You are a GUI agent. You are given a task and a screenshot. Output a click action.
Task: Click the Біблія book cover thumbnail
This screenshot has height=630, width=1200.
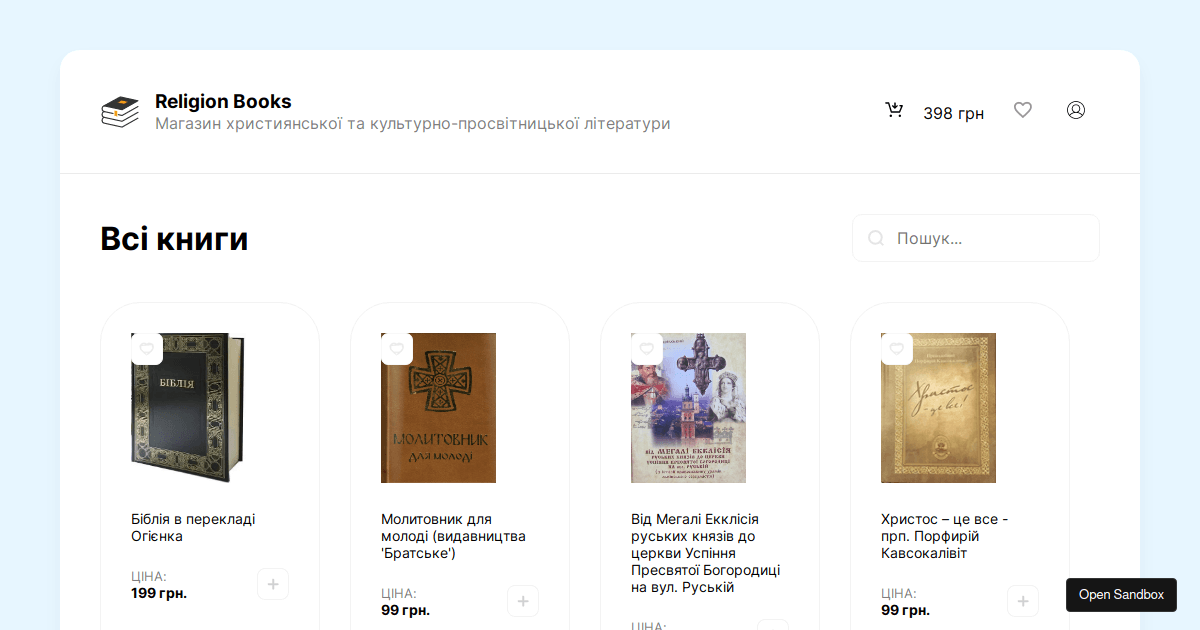(188, 408)
